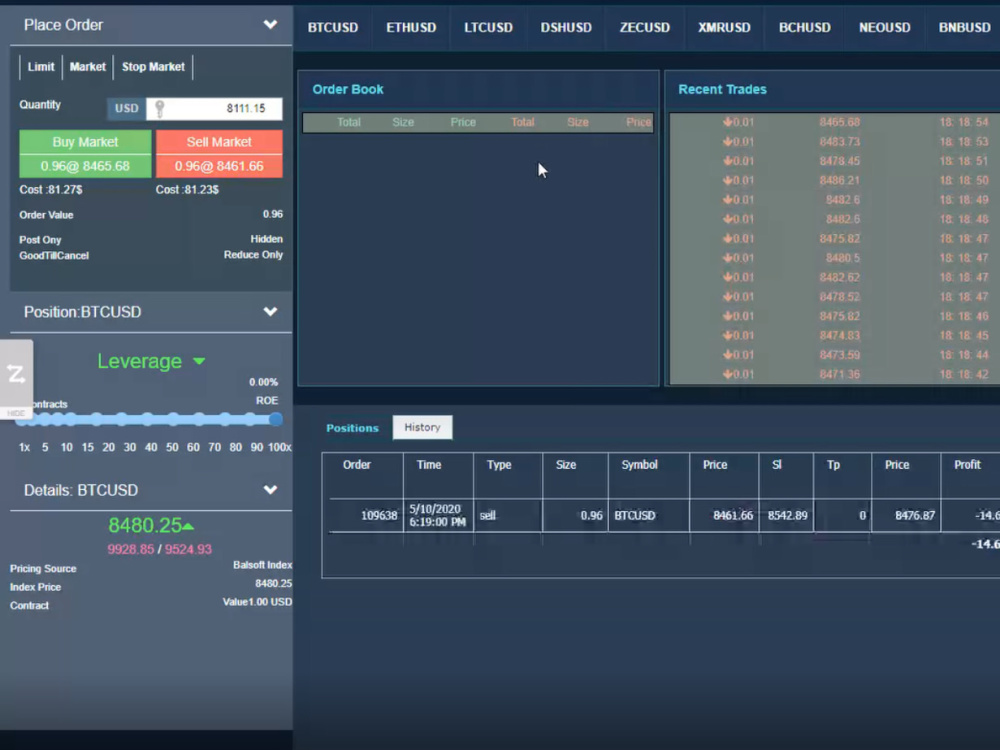Click the 9524.93 low price value

pyautogui.click(x=188, y=549)
